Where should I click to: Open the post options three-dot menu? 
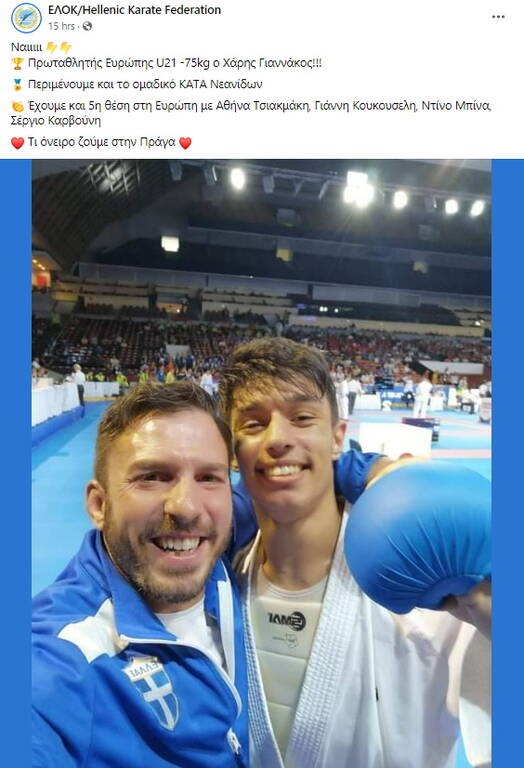pos(498,17)
